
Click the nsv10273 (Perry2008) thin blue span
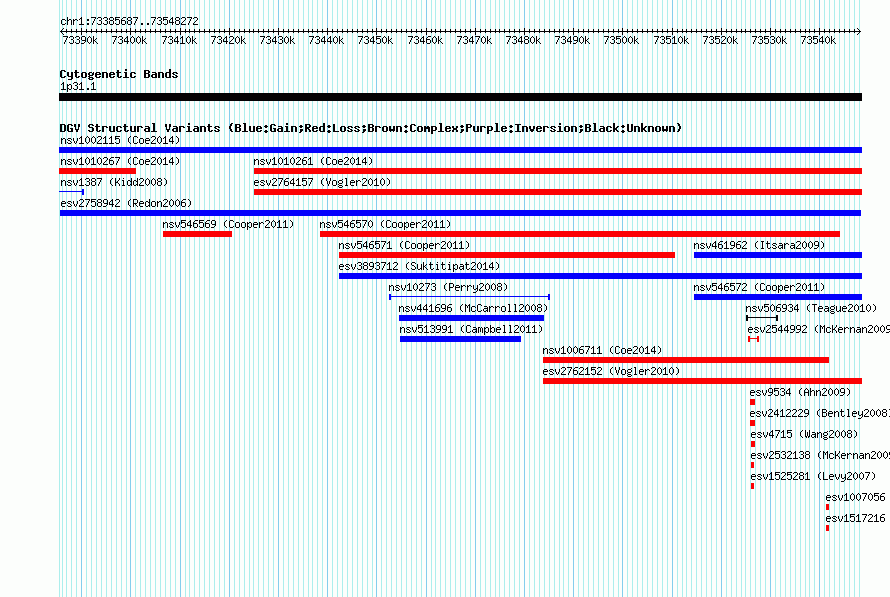pos(469,297)
